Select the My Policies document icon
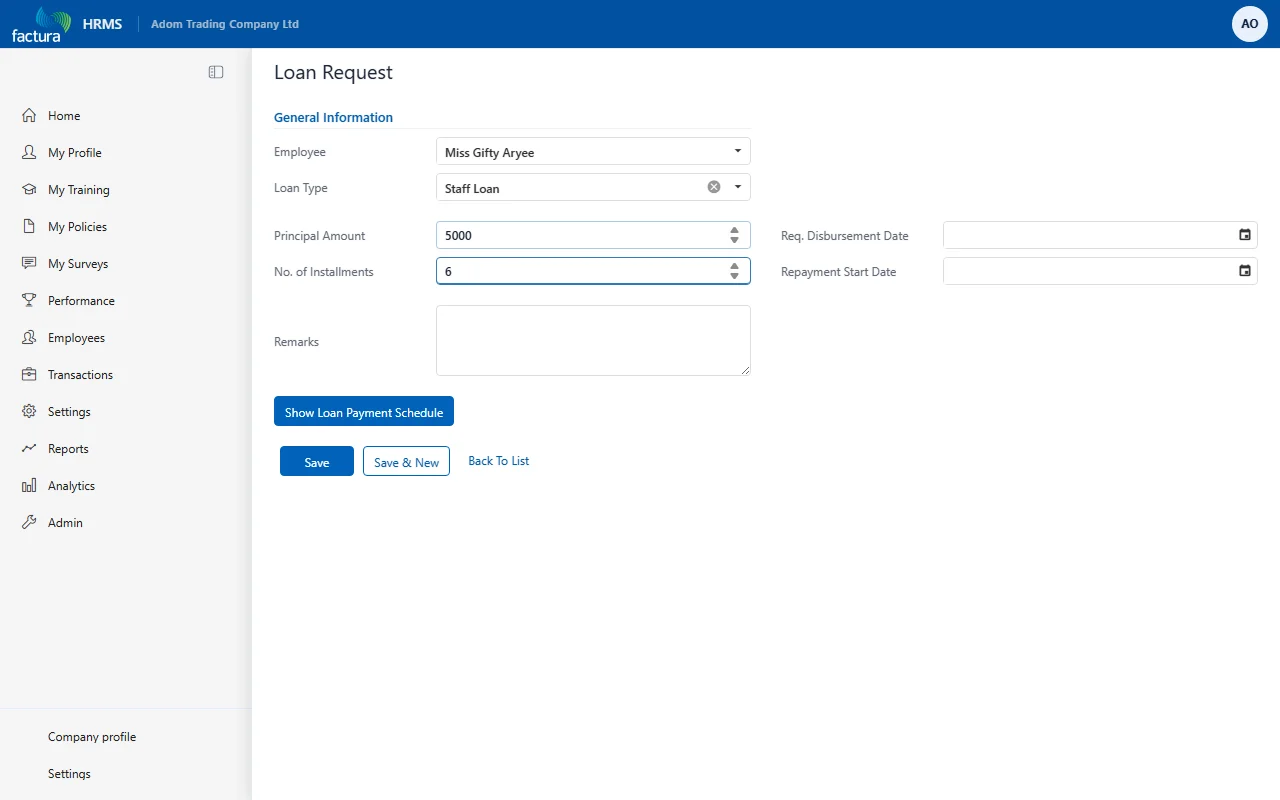This screenshot has width=1280, height=800. pos(29,227)
